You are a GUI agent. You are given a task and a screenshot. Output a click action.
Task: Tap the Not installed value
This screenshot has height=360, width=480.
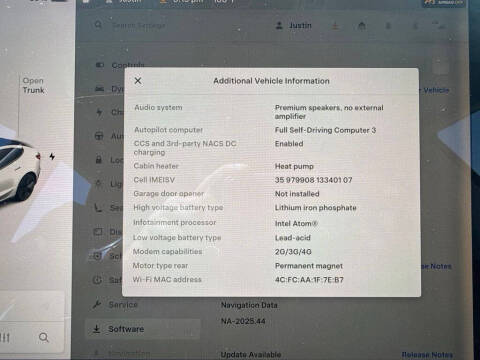click(297, 194)
